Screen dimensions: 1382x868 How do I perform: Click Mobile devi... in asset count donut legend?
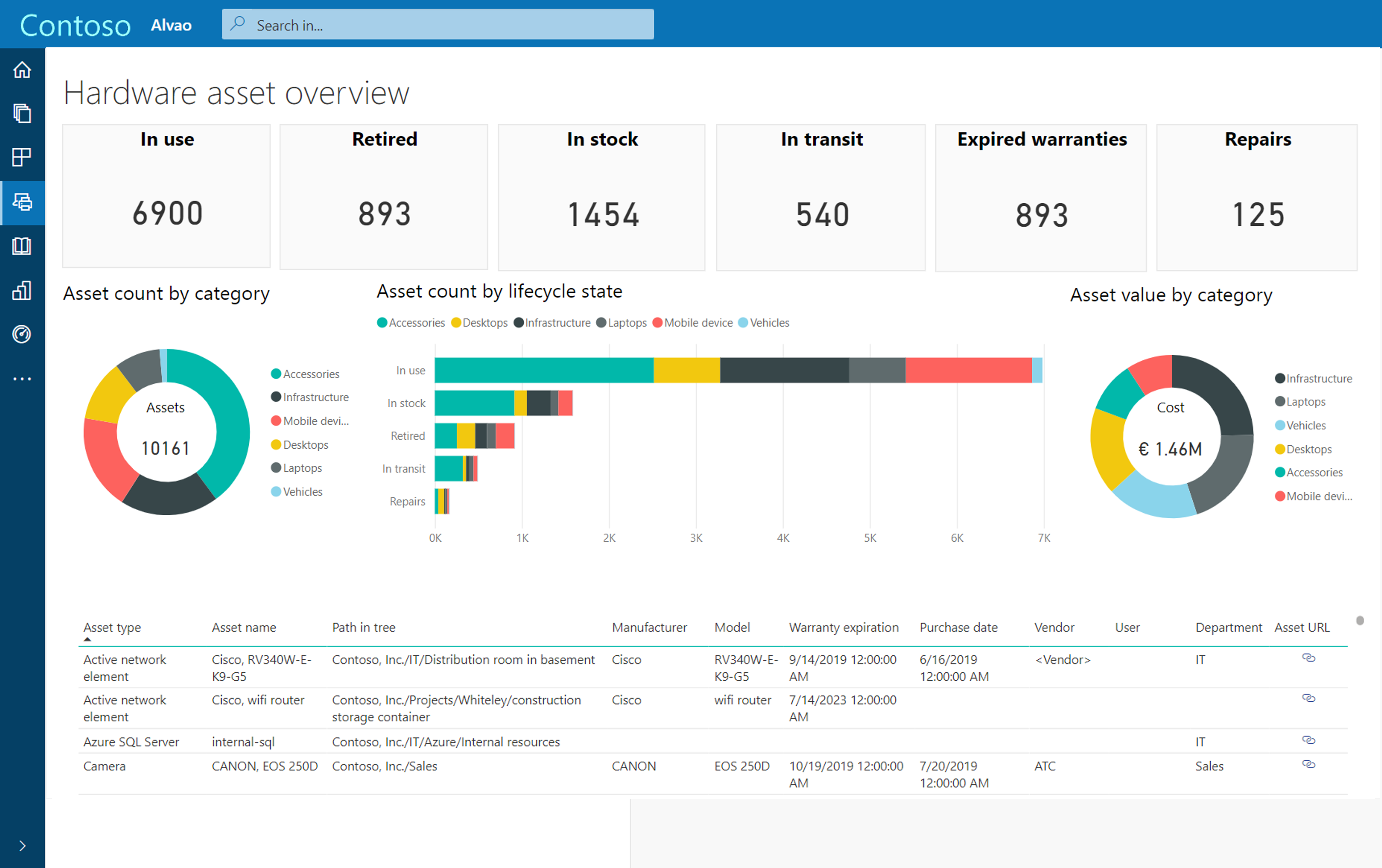click(x=310, y=421)
